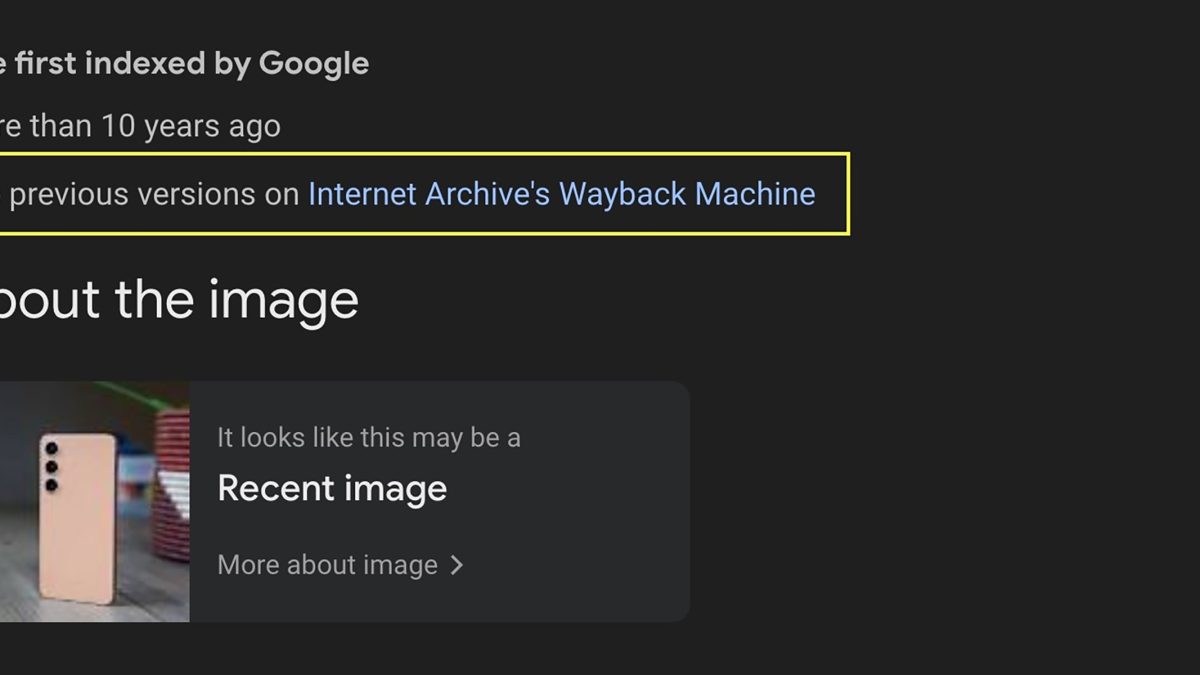The image size is (1200, 675).
Task: Click the 'about the image' section heading
Action: pyautogui.click(x=178, y=299)
